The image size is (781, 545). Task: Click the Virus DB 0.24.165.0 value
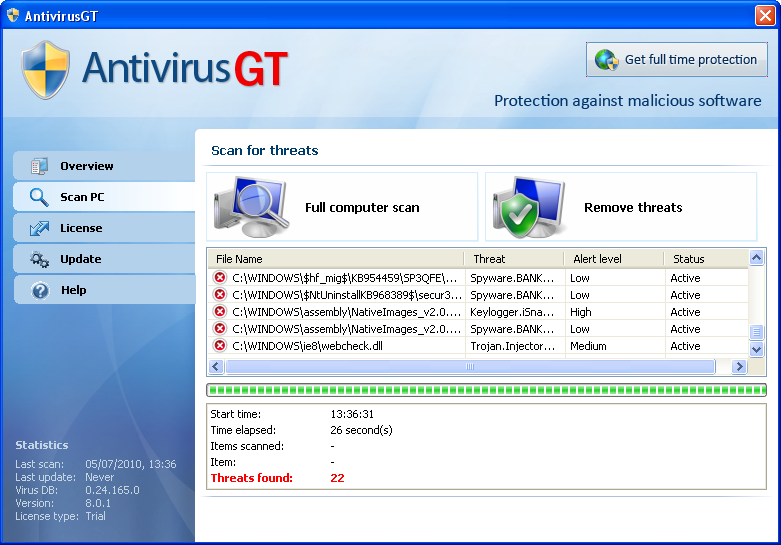(112, 490)
